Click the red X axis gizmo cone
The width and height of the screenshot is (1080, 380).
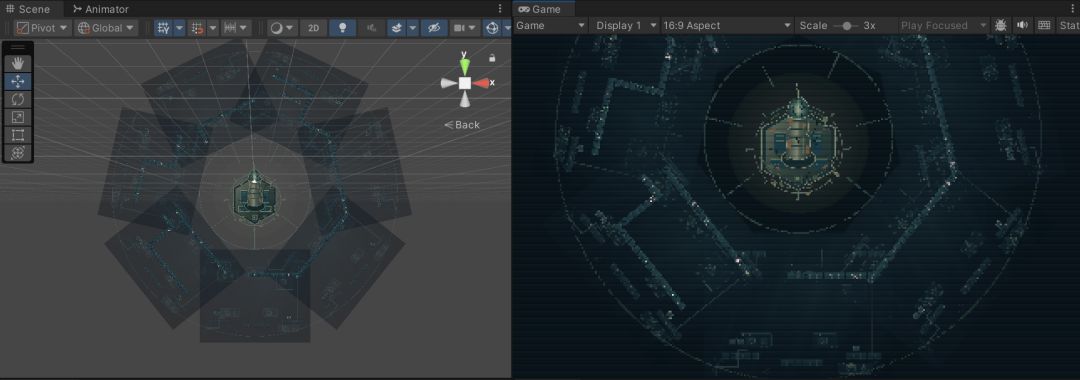coord(482,83)
